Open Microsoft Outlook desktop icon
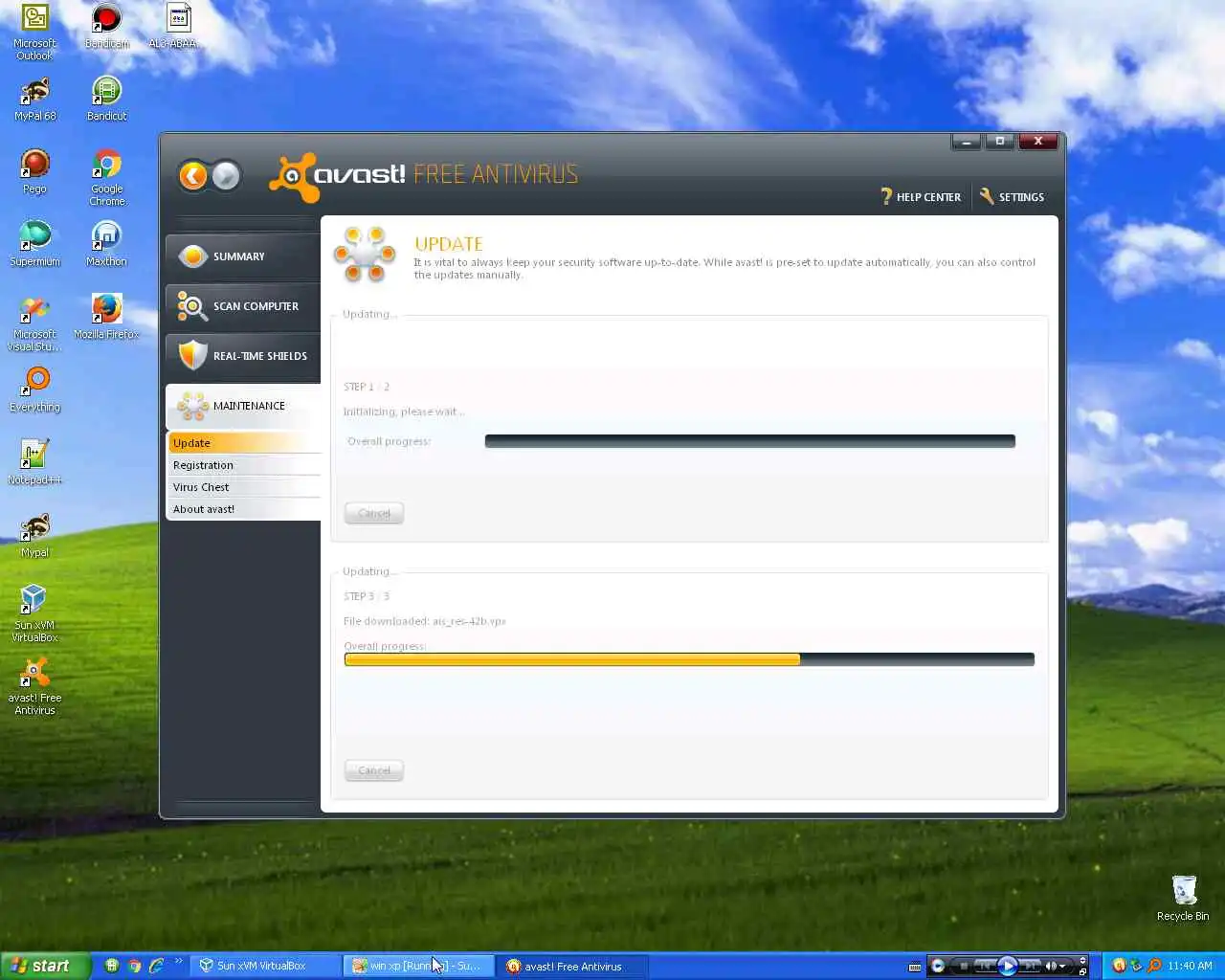Screen dimensions: 1225x980 click(x=34, y=33)
